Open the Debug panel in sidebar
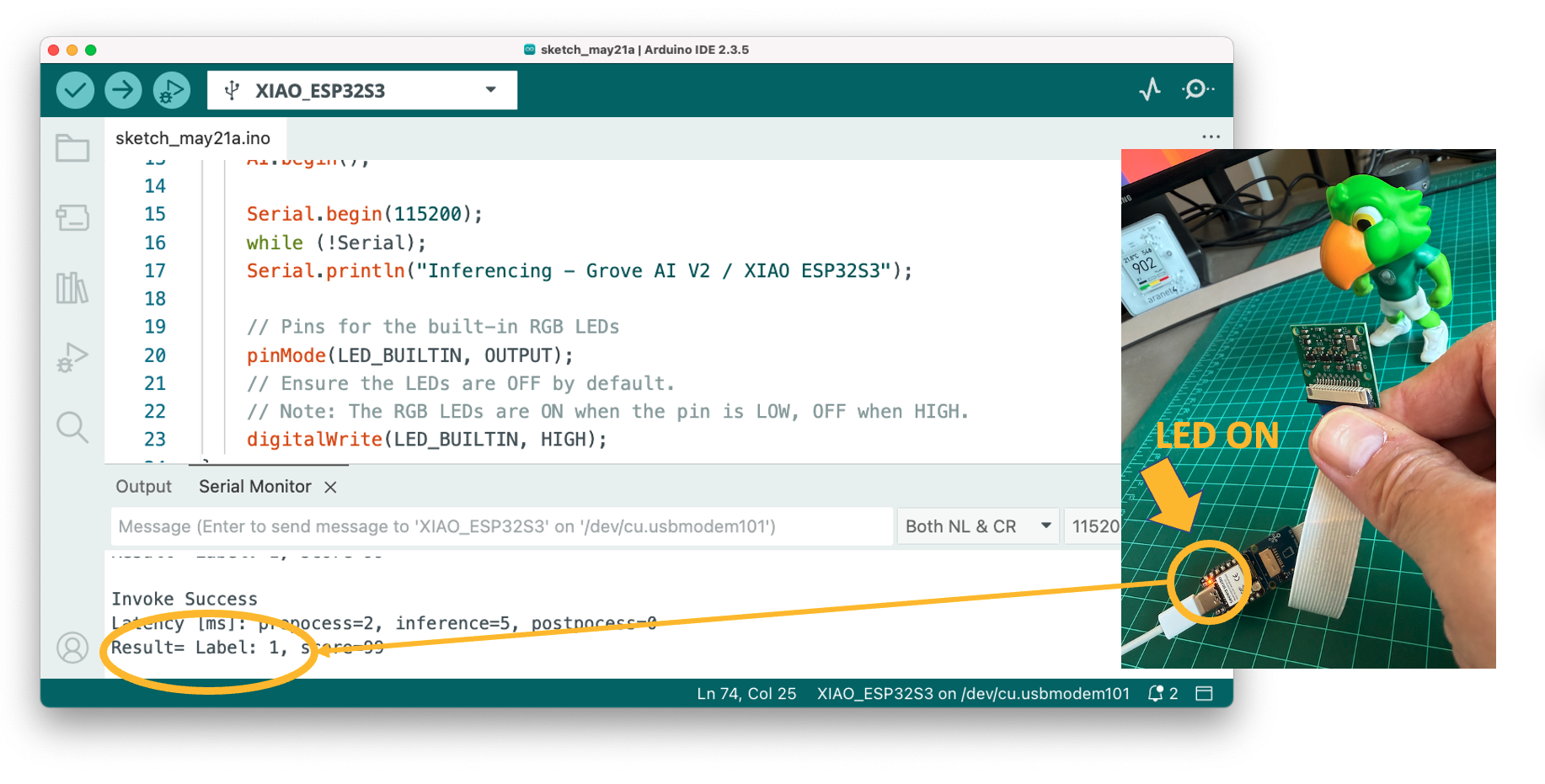Image resolution: width=1545 pixels, height=784 pixels. pyautogui.click(x=72, y=357)
